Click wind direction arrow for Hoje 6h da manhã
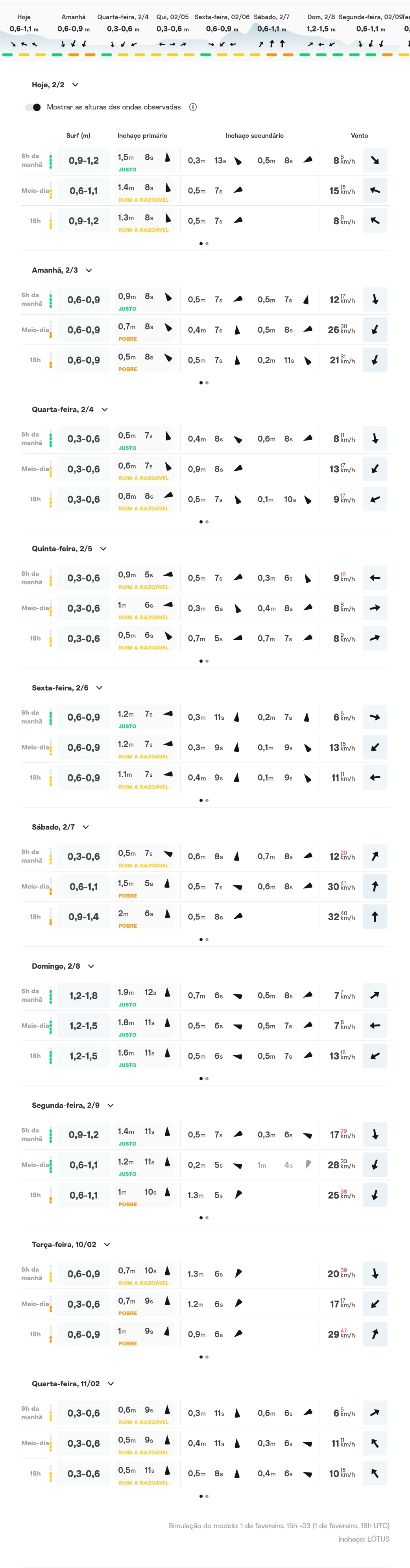 click(x=375, y=160)
